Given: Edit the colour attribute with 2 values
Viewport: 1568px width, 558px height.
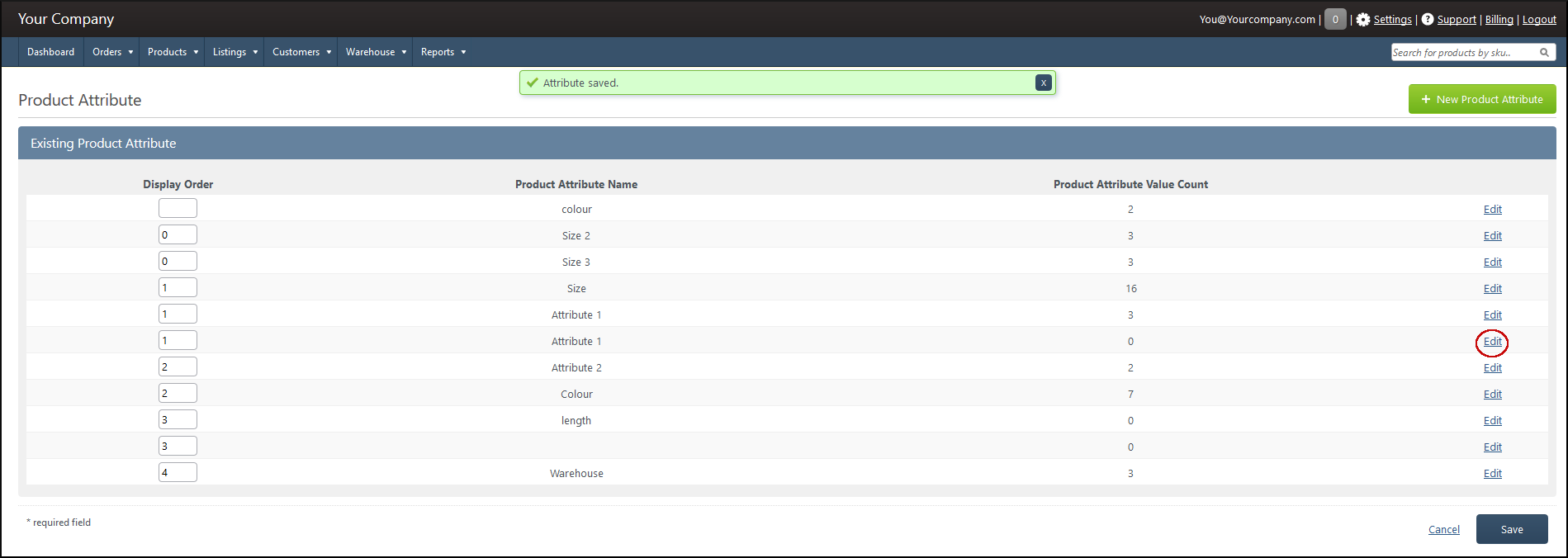Looking at the screenshot, I should click(x=1492, y=209).
